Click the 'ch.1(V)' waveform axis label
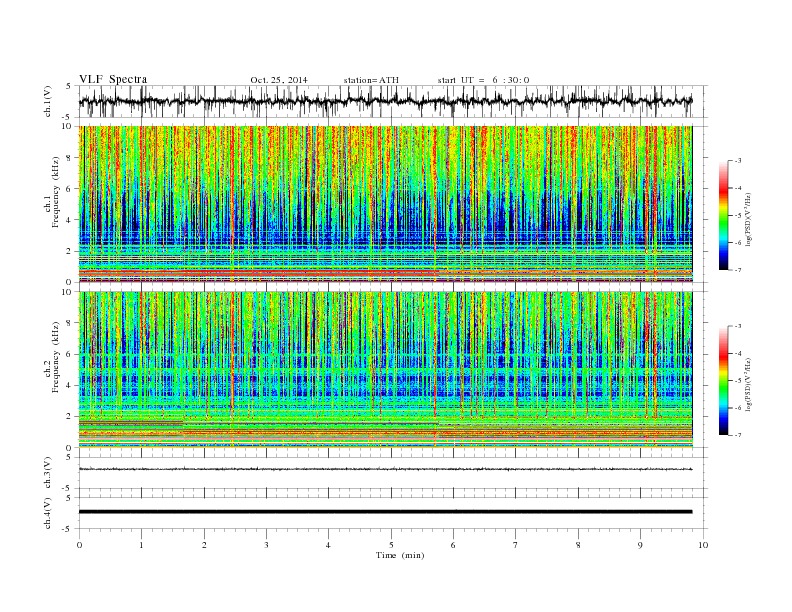 tap(47, 101)
